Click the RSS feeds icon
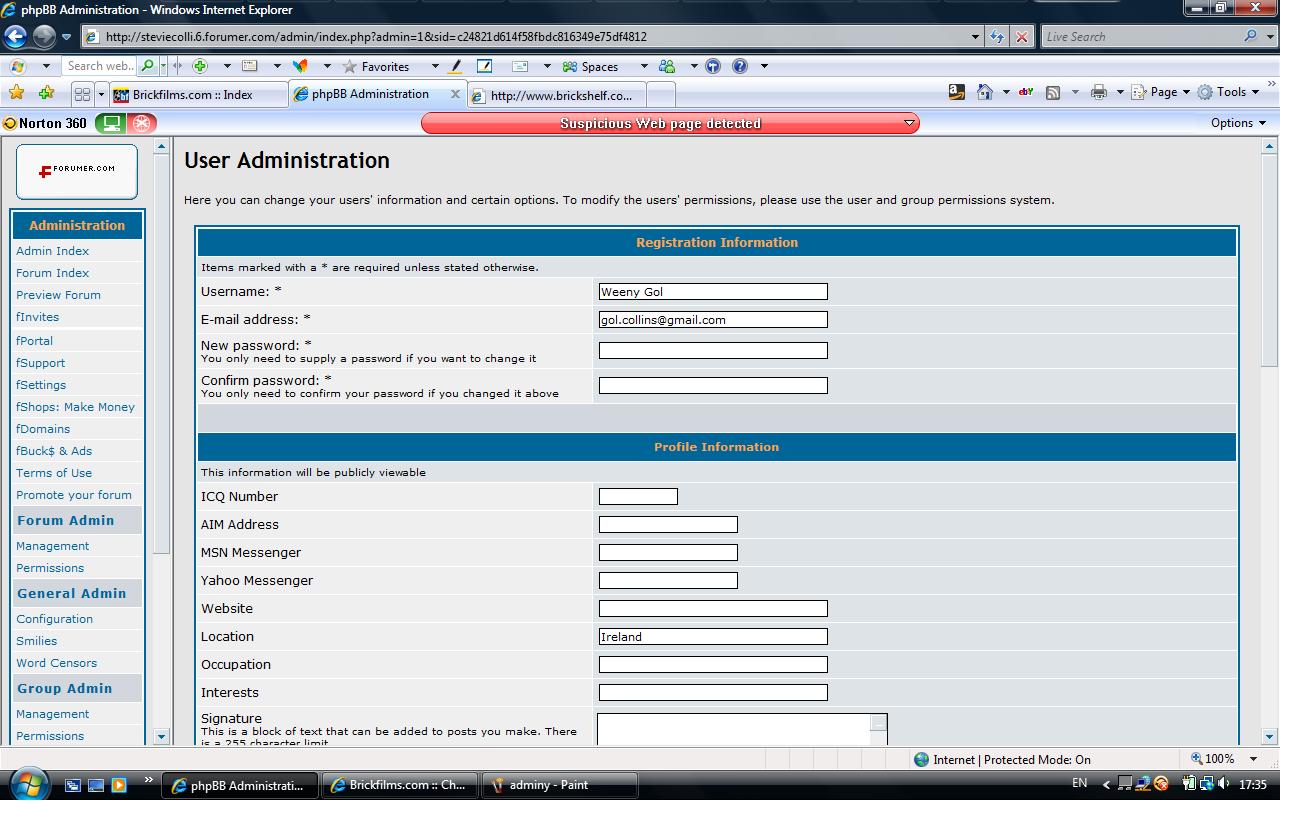This screenshot has width=1292, height=834. tap(1053, 92)
